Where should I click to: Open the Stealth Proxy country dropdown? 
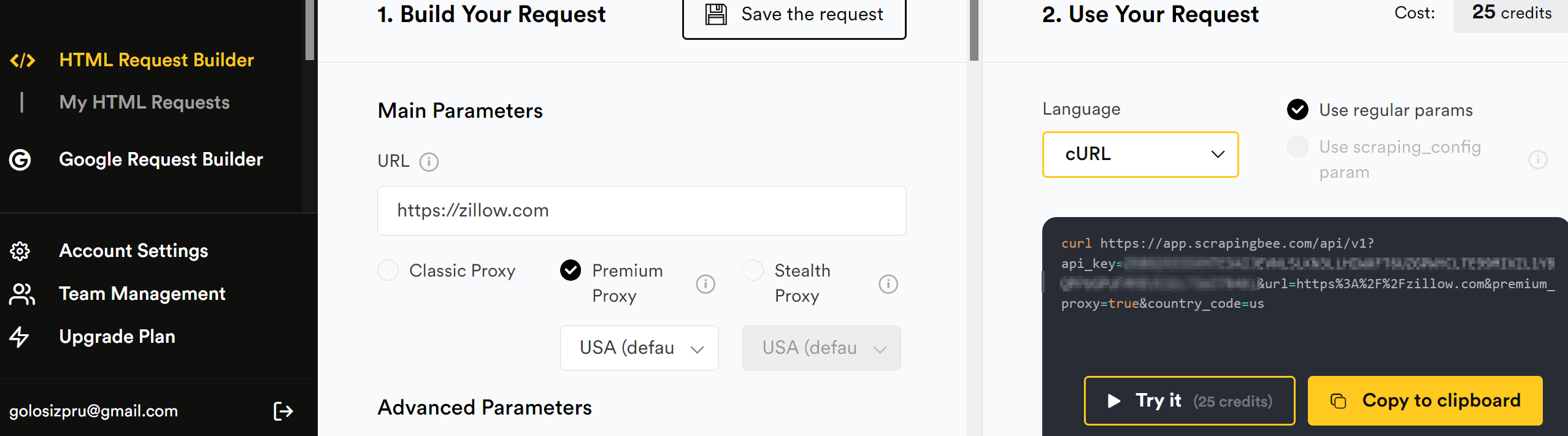[x=821, y=348]
